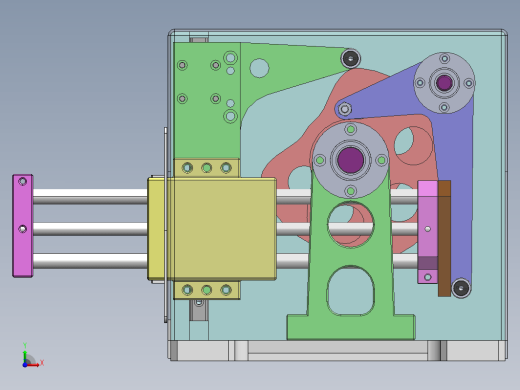This screenshot has height=390, width=520.
Task: Click the blue origin point of the triad
Action: (25, 365)
